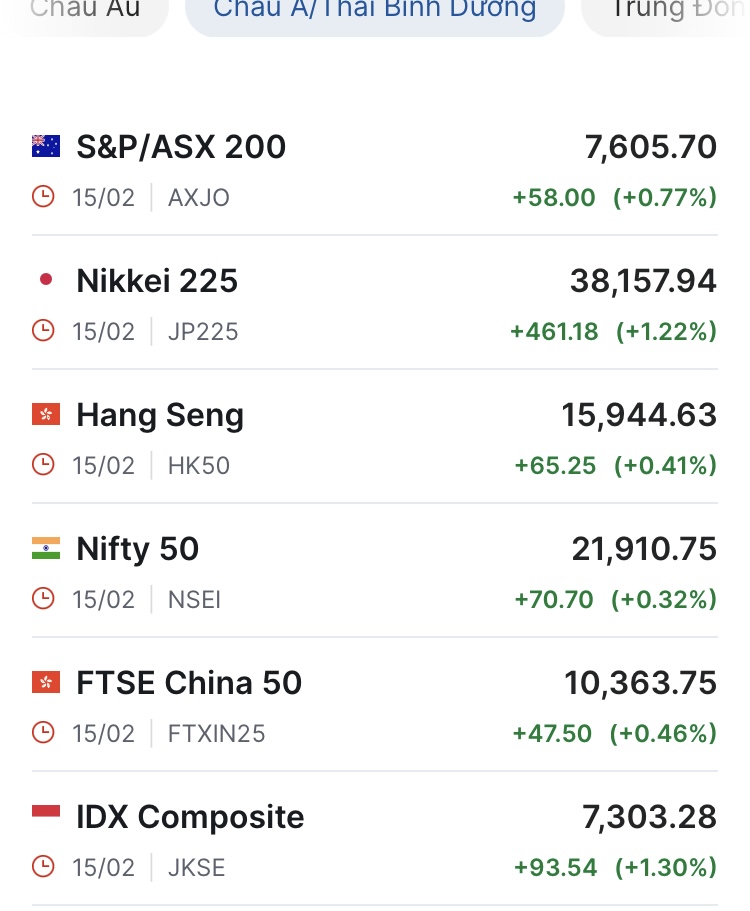
Task: Click the flag icon beside FTSE China 50
Action: [x=46, y=683]
